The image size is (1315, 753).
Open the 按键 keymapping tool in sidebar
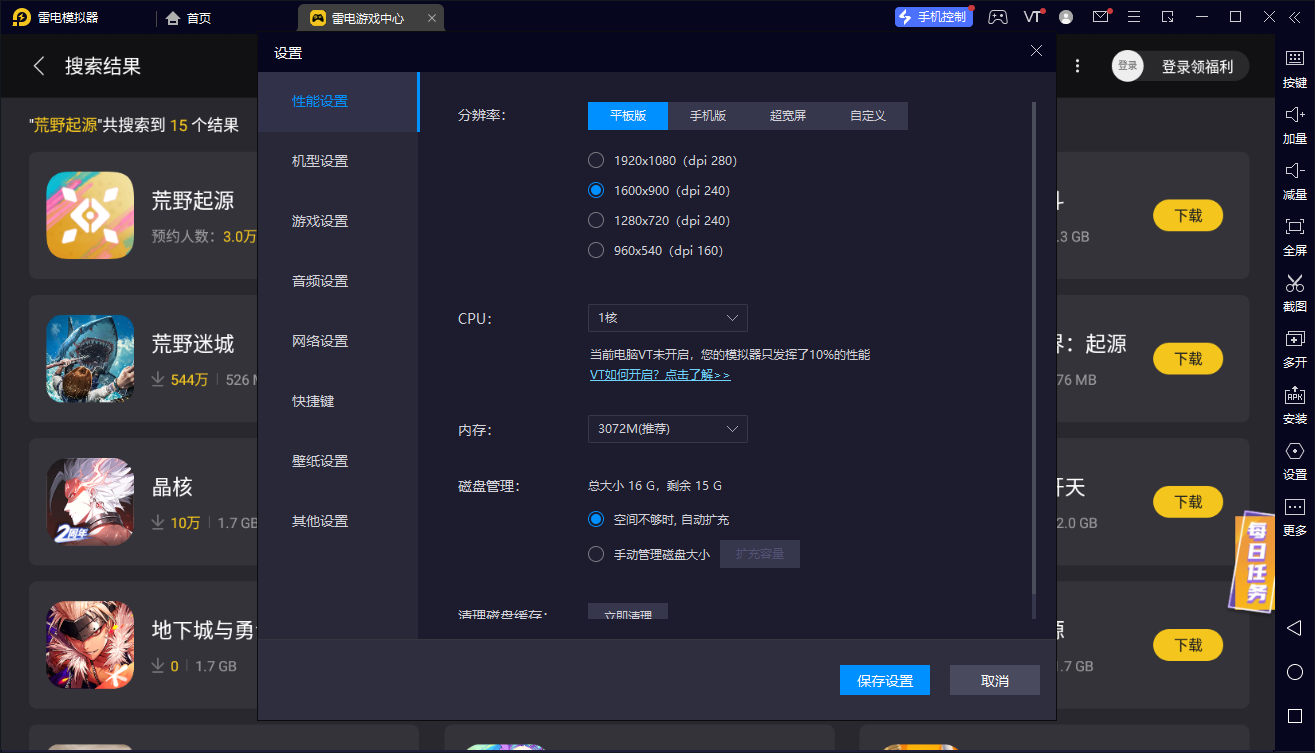point(1294,68)
